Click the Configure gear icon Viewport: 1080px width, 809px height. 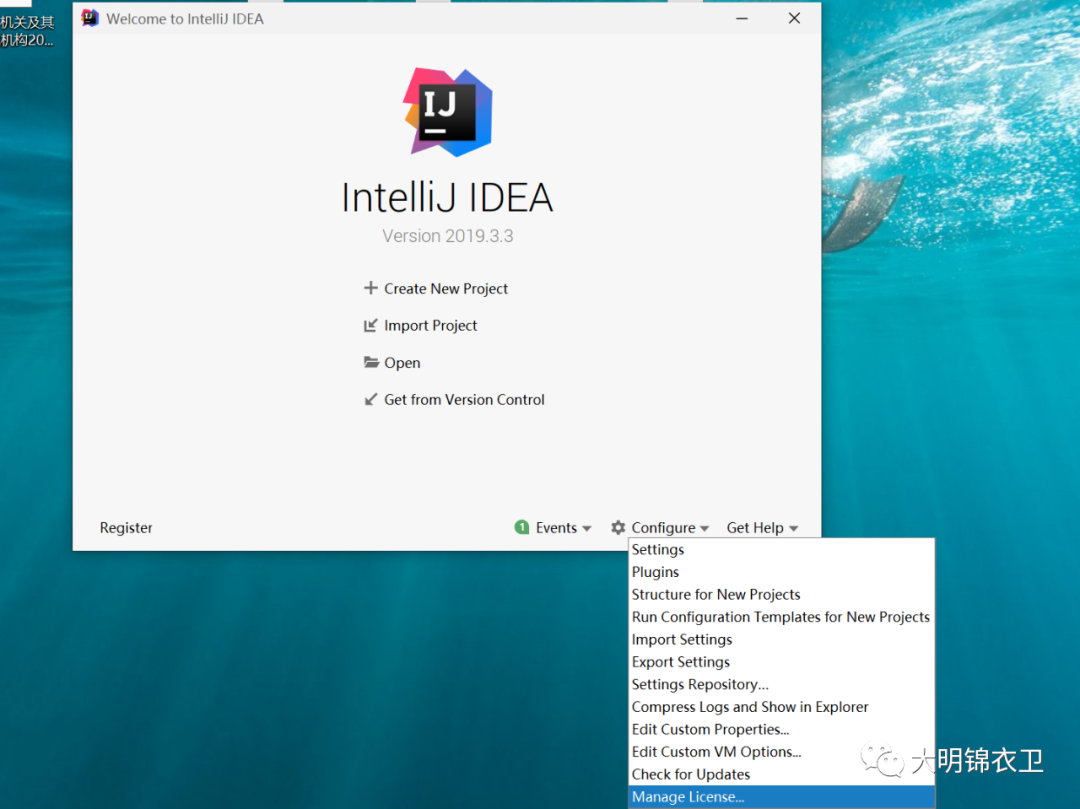click(x=618, y=527)
